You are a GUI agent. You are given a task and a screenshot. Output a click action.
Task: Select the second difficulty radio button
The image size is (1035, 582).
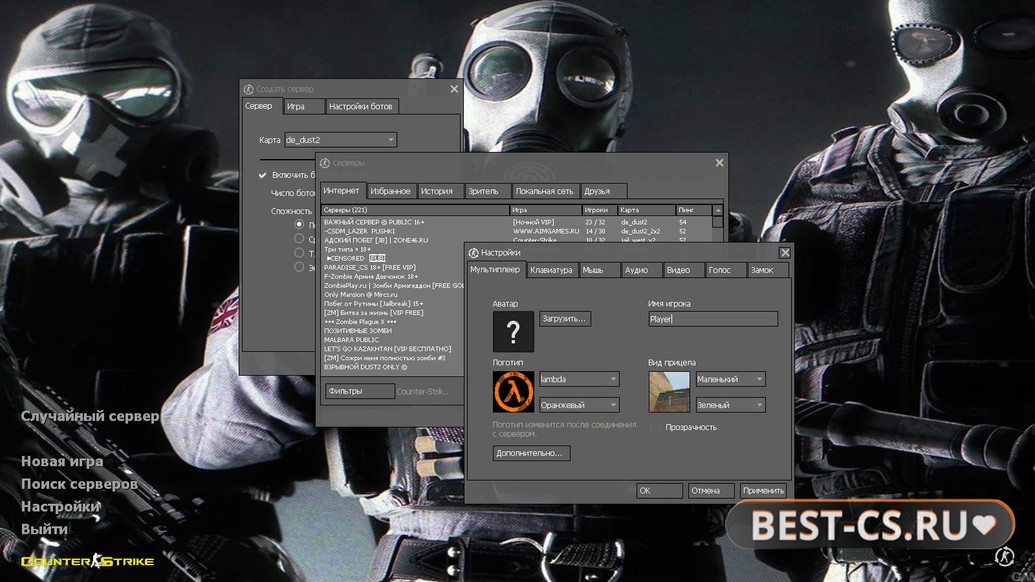pyautogui.click(x=299, y=238)
